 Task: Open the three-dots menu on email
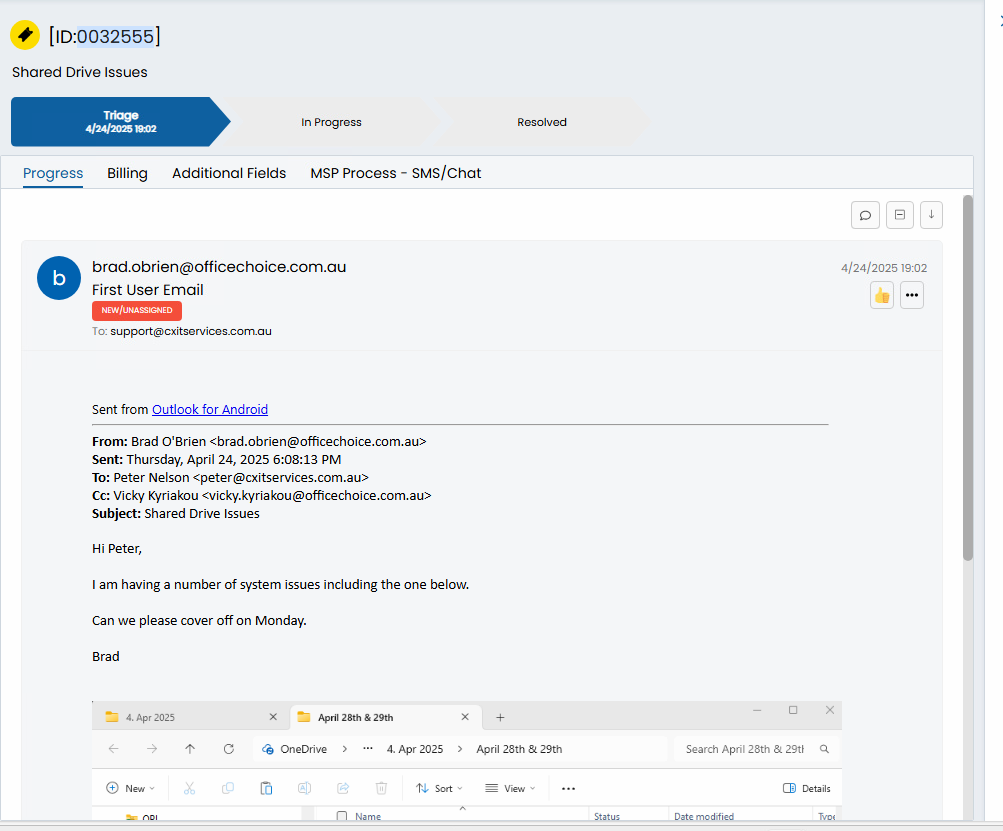912,296
